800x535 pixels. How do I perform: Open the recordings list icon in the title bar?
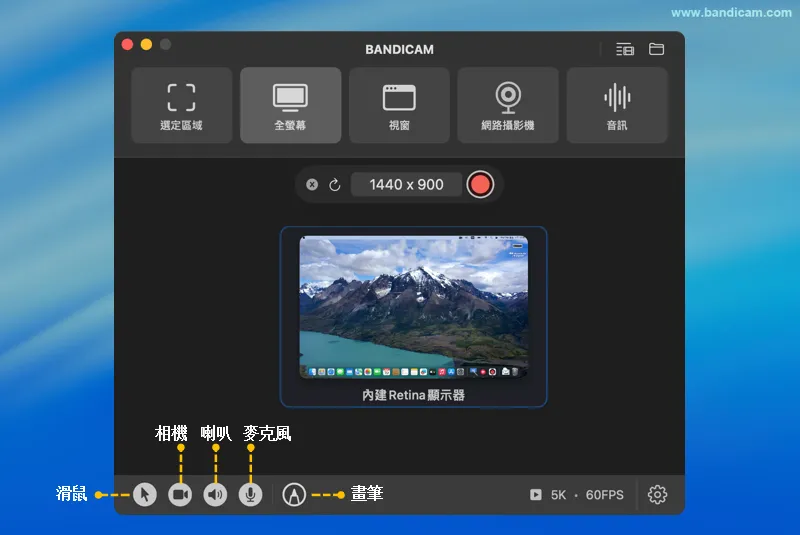(x=625, y=49)
